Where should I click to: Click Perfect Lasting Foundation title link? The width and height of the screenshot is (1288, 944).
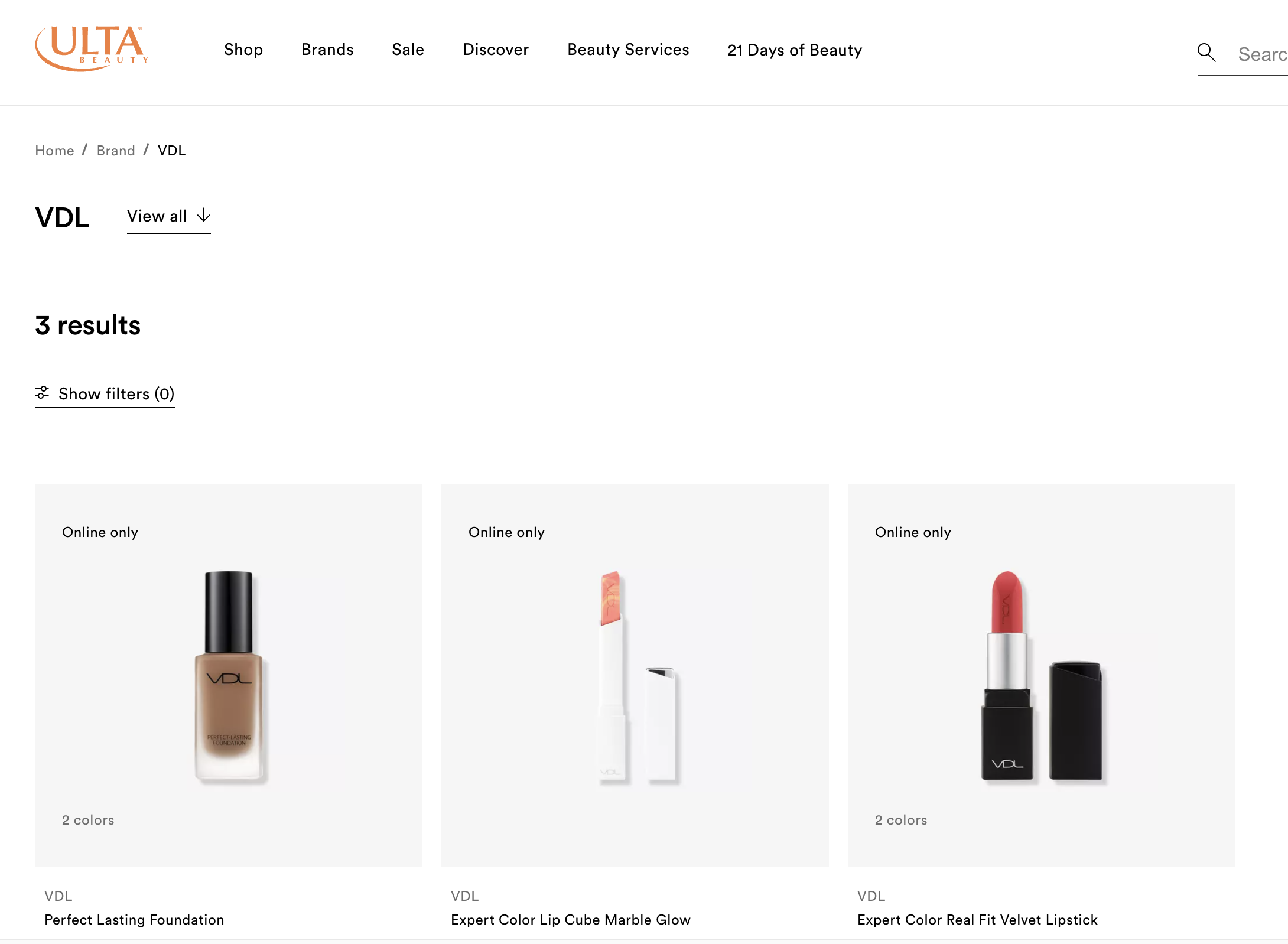tap(134, 919)
